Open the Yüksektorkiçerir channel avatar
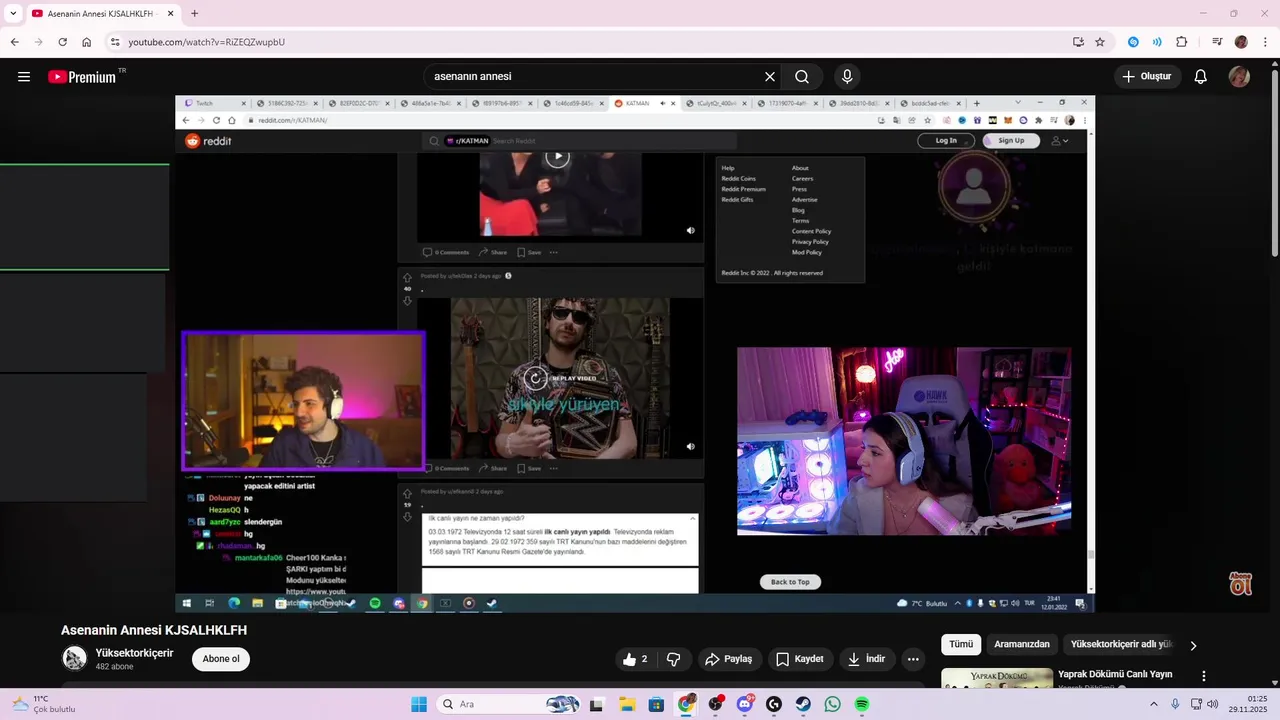The height and width of the screenshot is (720, 1280). pos(75,658)
